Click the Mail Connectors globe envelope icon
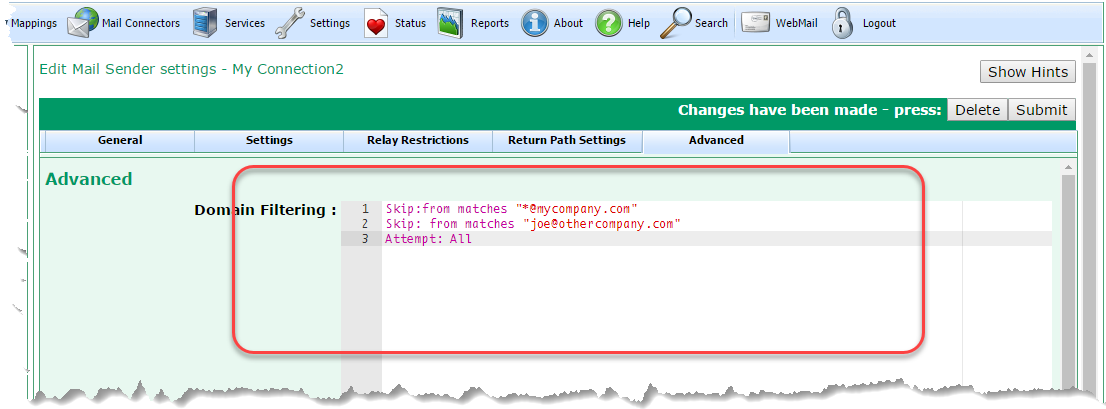Screen dimensions: 1106x409 pos(83,23)
